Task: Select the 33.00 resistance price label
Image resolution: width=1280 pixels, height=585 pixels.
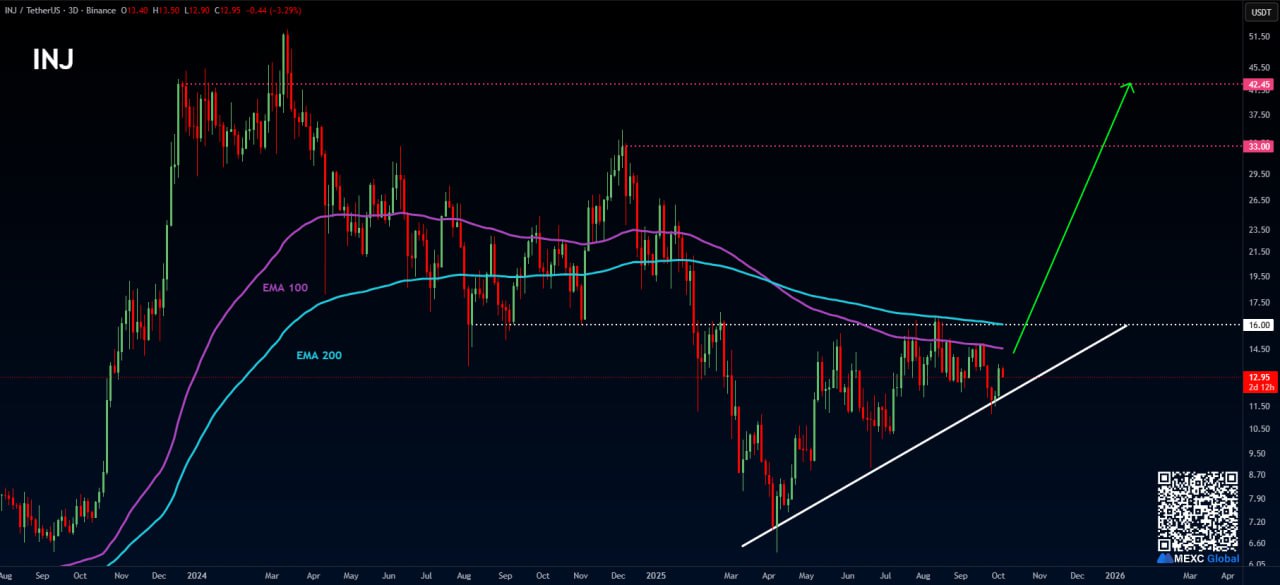Action: [x=1259, y=146]
